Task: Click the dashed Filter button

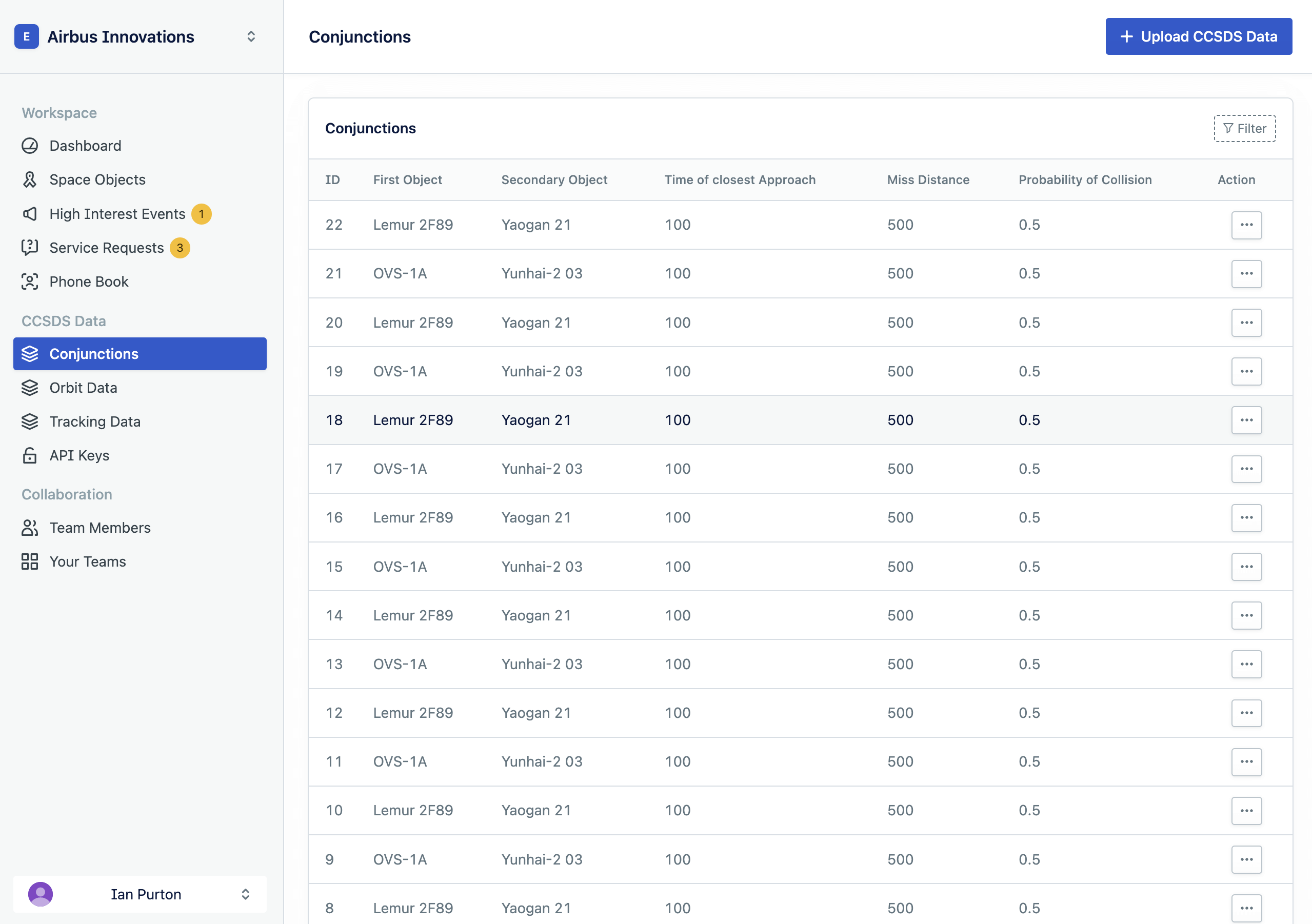Action: point(1245,129)
